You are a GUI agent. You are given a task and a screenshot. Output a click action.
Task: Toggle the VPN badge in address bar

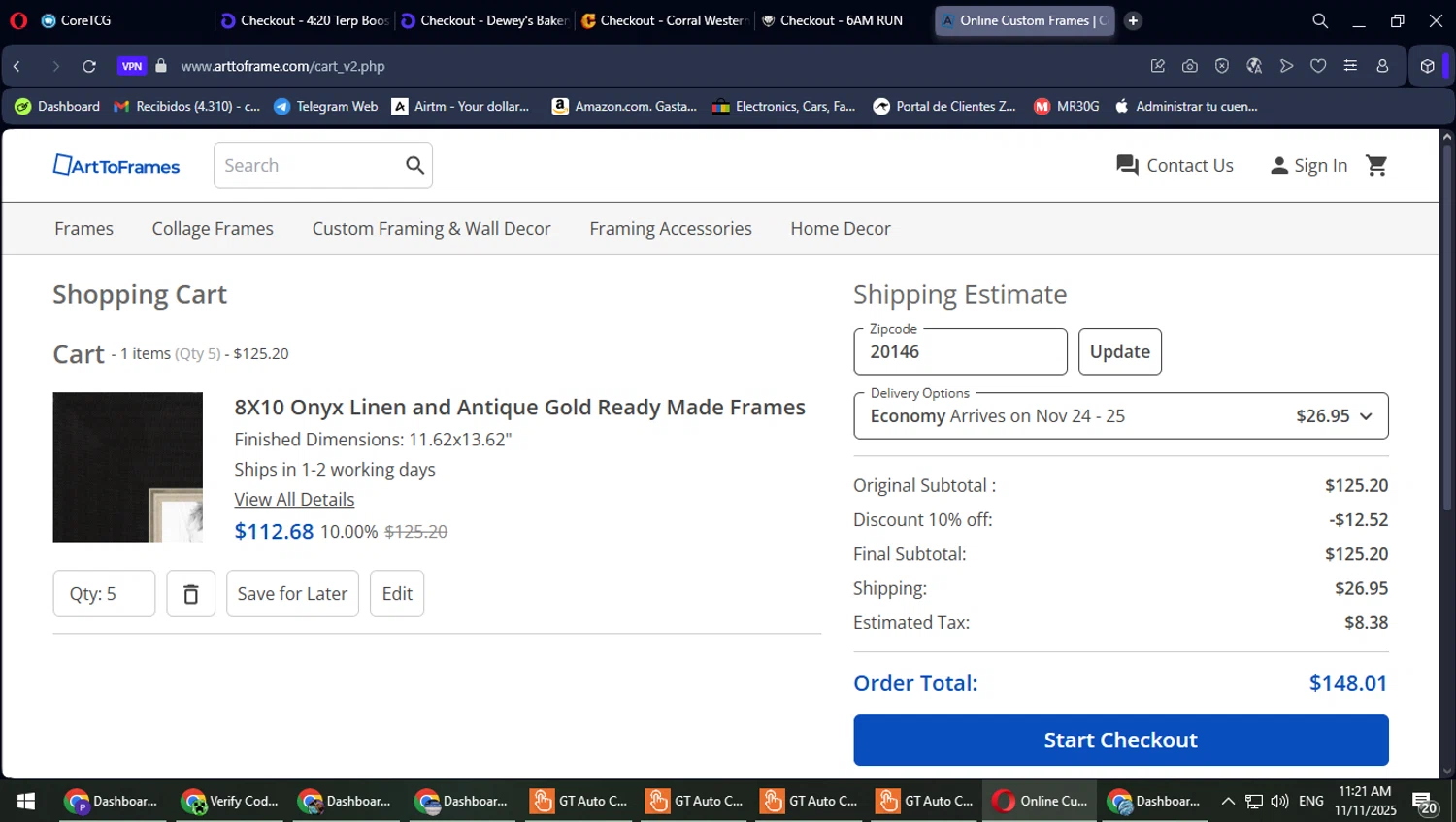[x=132, y=66]
